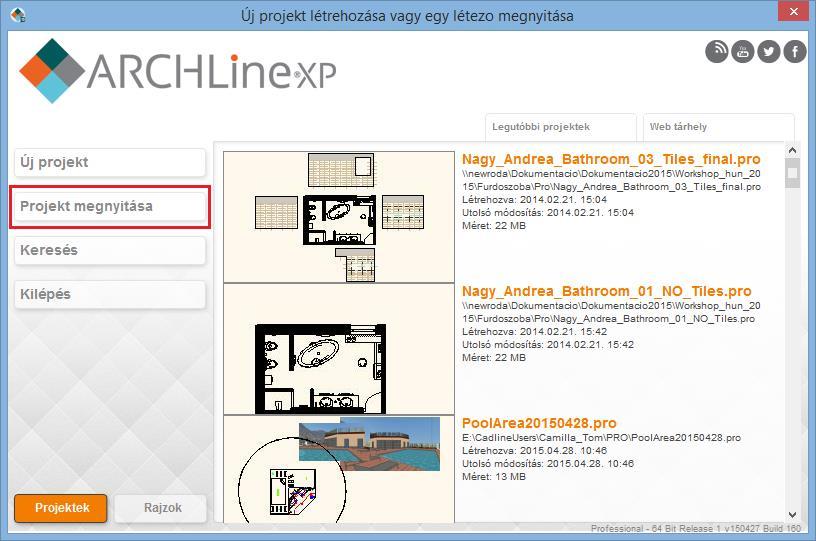Open the Facebook icon

(795, 51)
